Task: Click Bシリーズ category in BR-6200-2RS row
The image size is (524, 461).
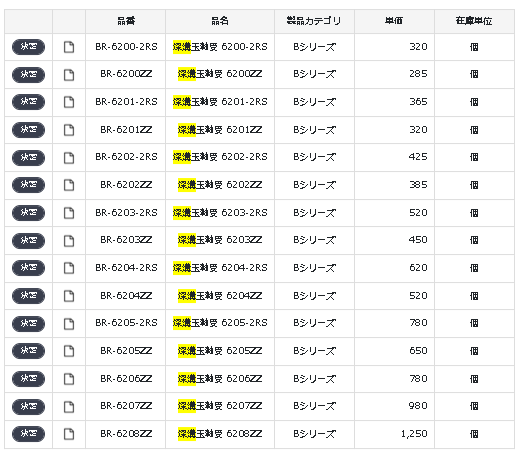Action: (x=314, y=47)
